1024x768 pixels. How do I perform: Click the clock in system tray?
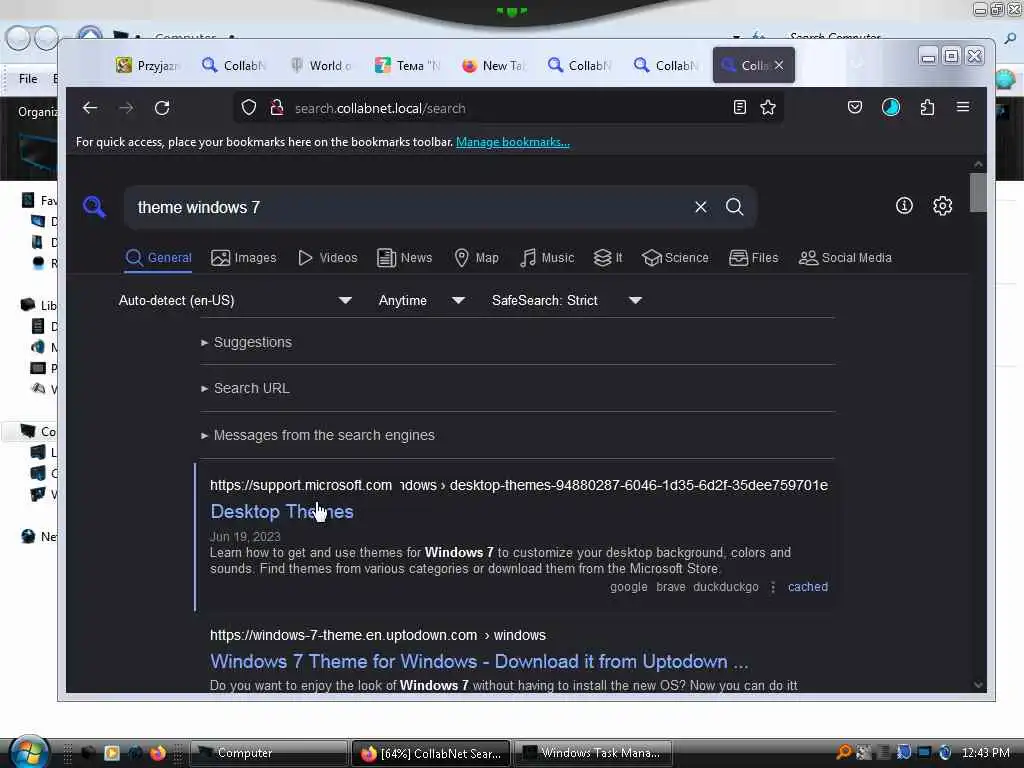[x=985, y=753]
